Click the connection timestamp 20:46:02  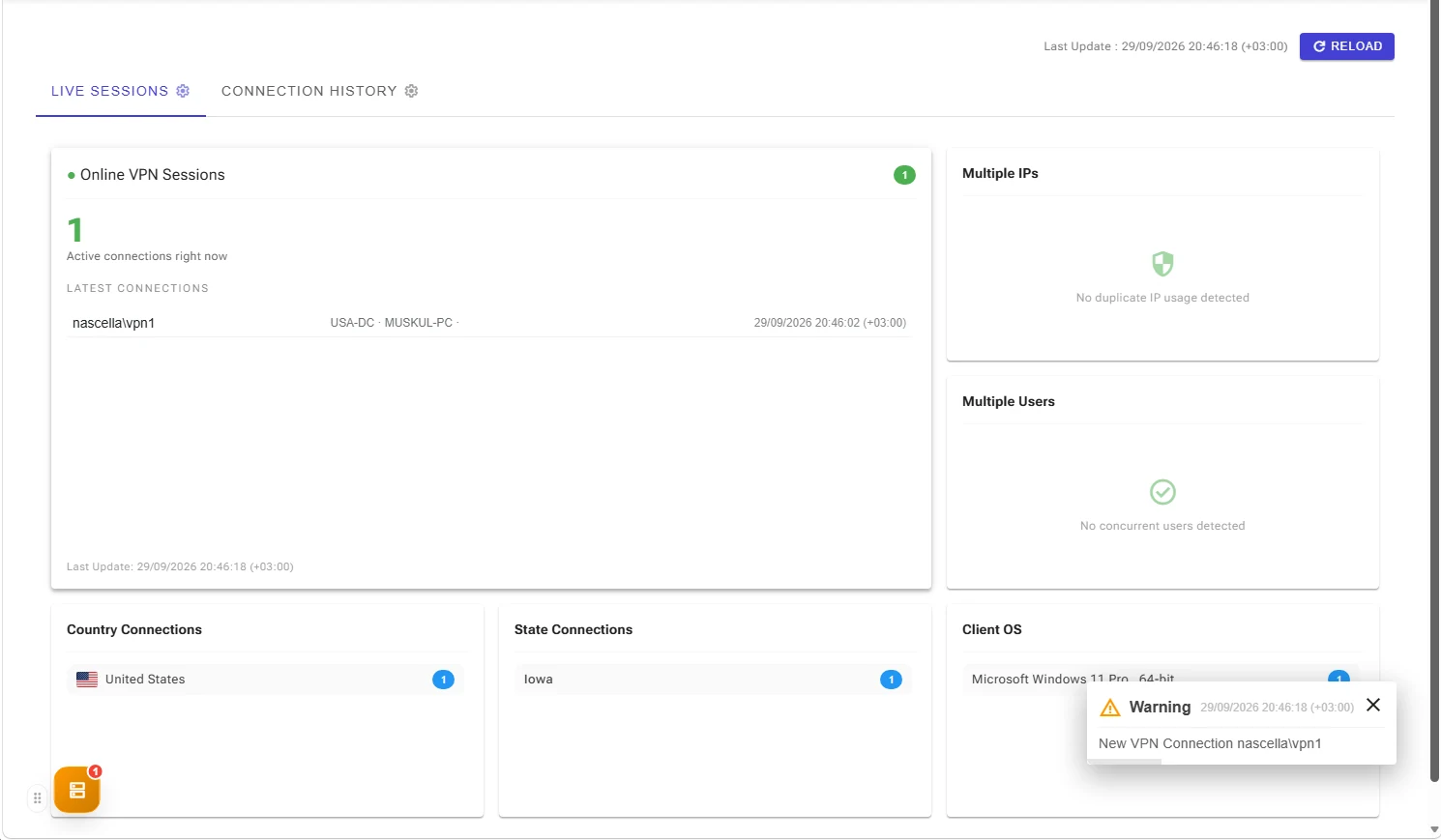[830, 323]
